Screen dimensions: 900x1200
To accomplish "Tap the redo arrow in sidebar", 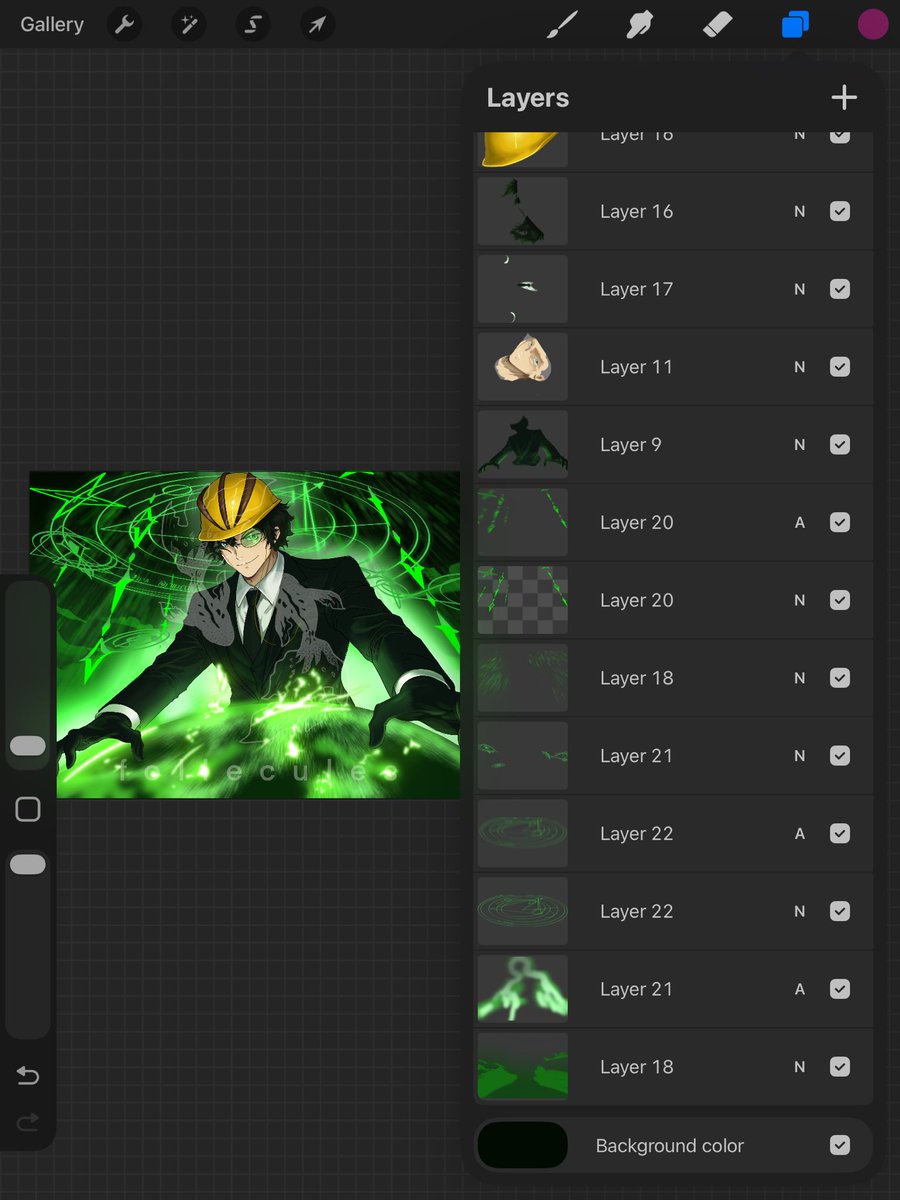I will coord(28,1122).
